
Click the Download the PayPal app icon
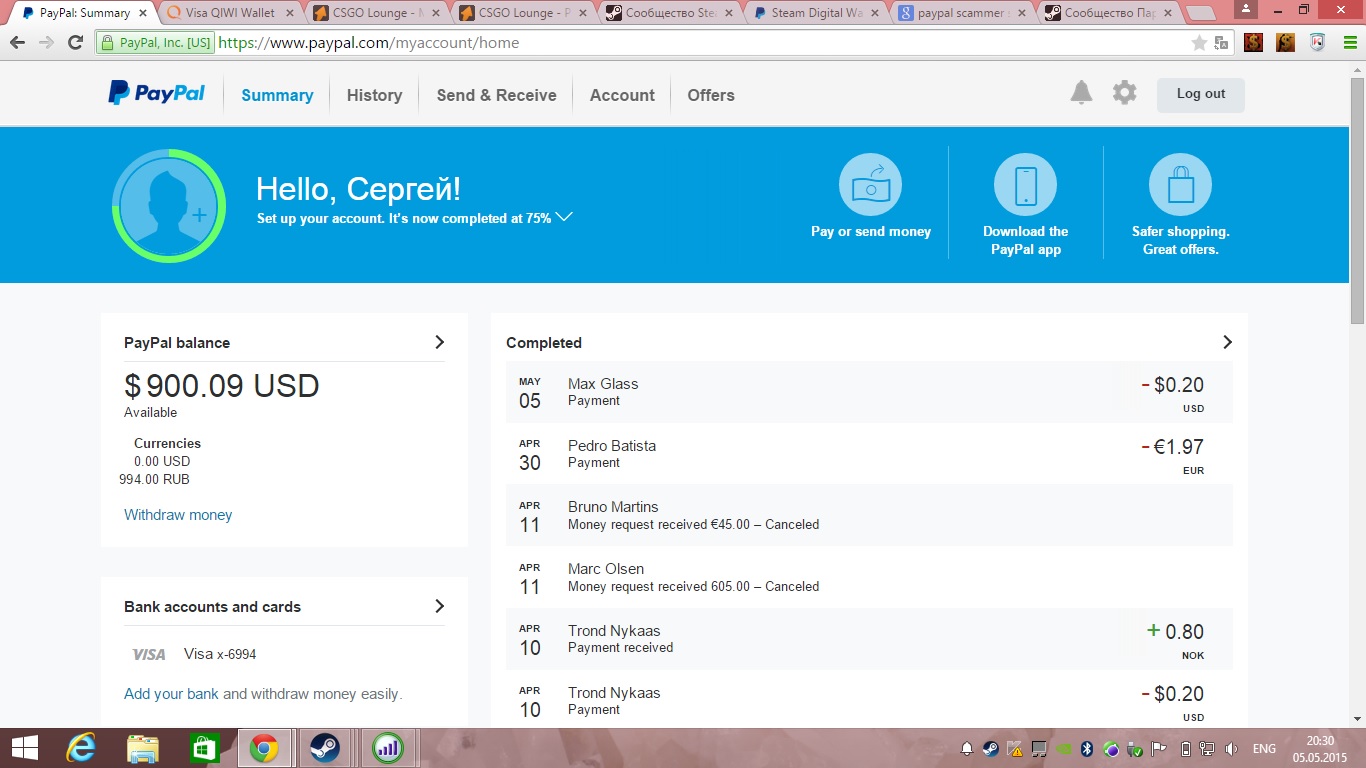point(1025,185)
